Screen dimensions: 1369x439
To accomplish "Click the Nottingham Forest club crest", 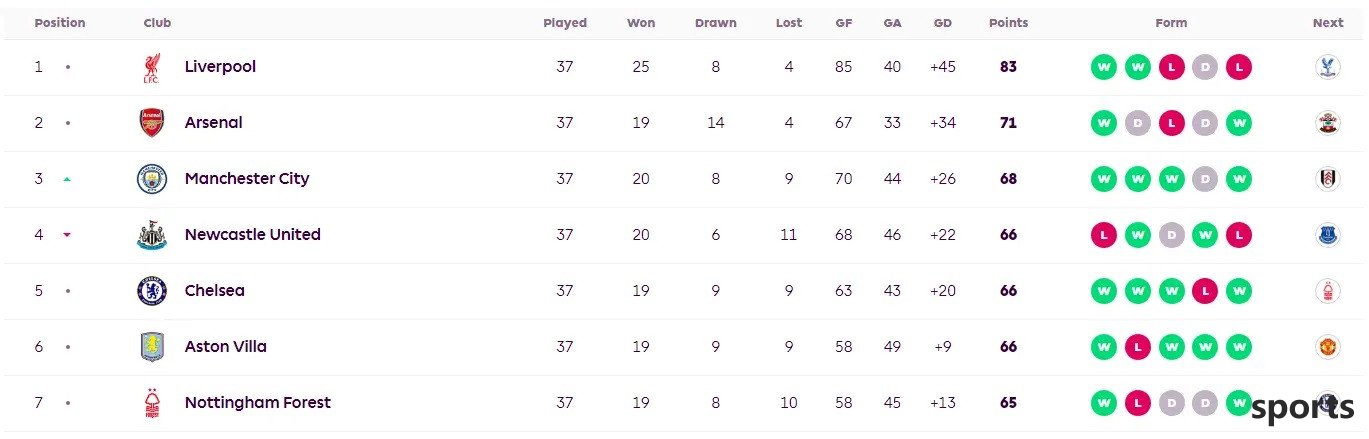I will coord(152,403).
